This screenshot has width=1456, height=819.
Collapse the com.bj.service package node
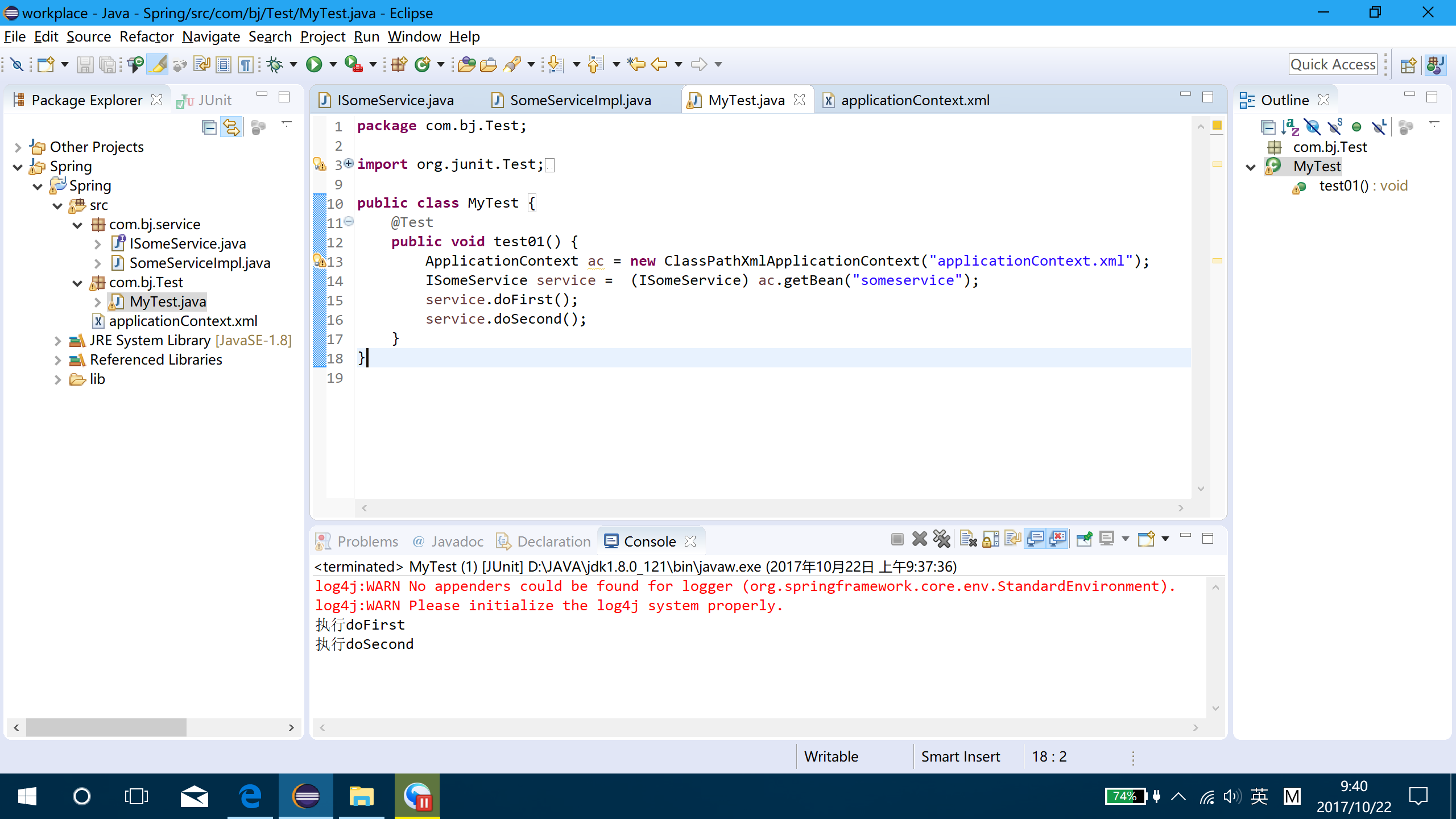coord(77,225)
